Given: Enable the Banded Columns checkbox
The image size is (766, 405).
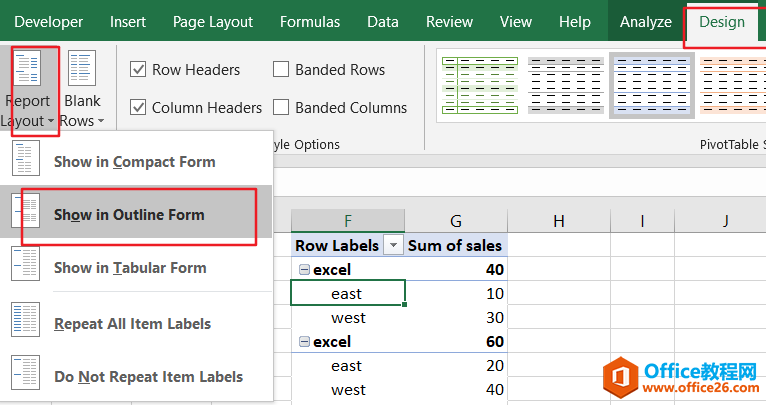Looking at the screenshot, I should (282, 108).
